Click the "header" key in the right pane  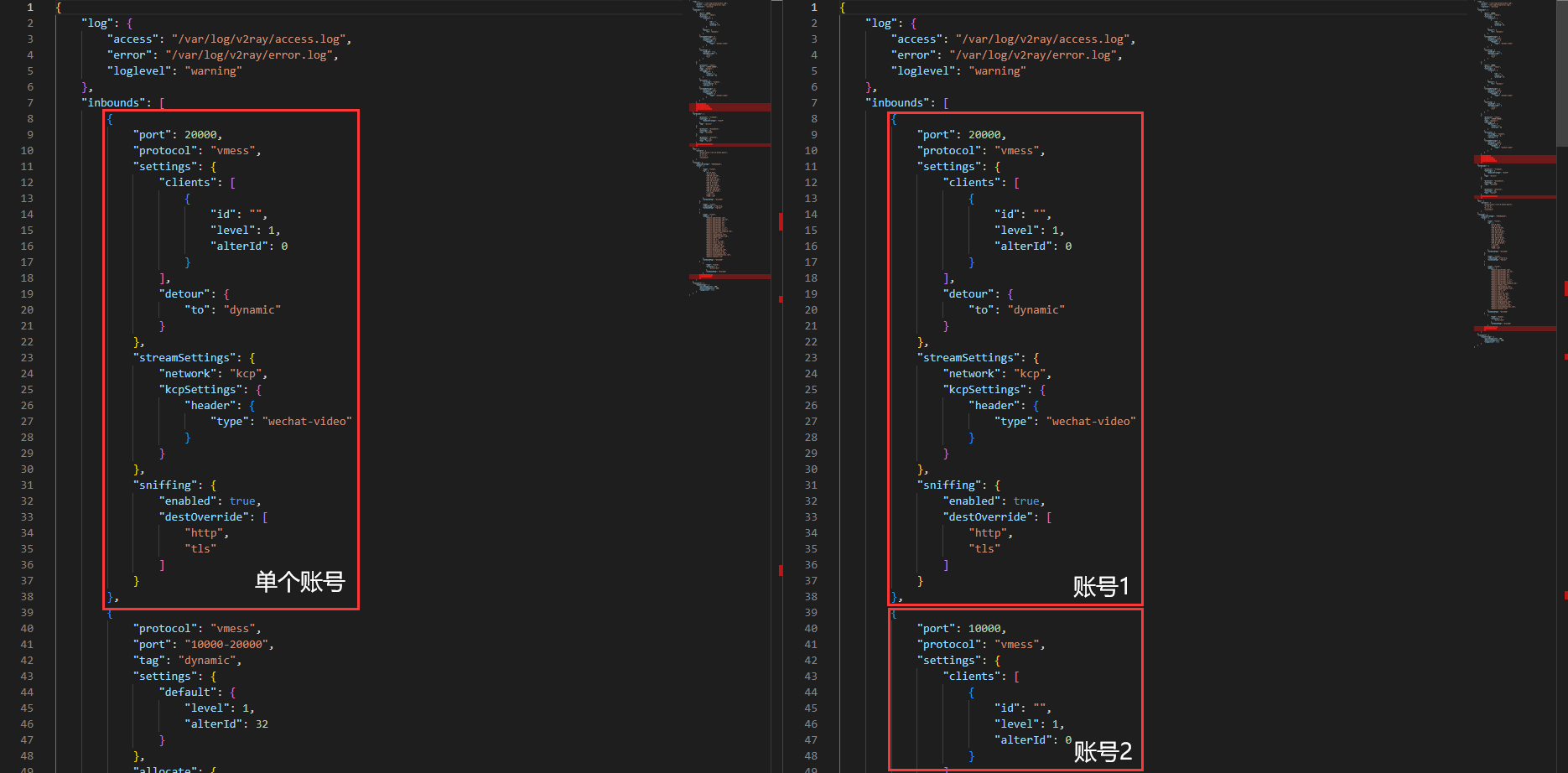(994, 406)
